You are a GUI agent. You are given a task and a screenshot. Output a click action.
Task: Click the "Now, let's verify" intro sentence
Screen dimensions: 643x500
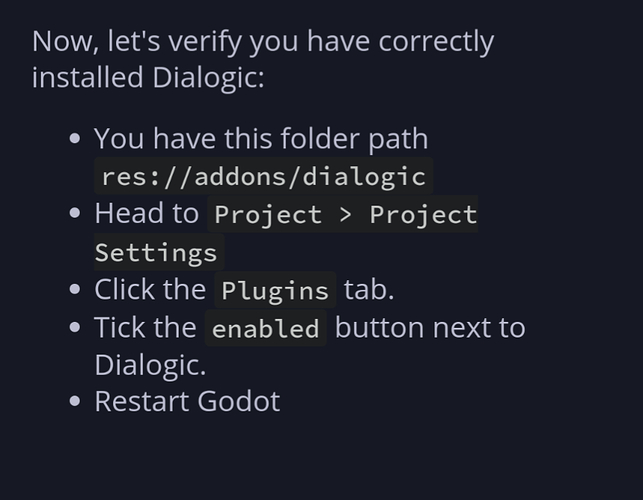(x=263, y=42)
